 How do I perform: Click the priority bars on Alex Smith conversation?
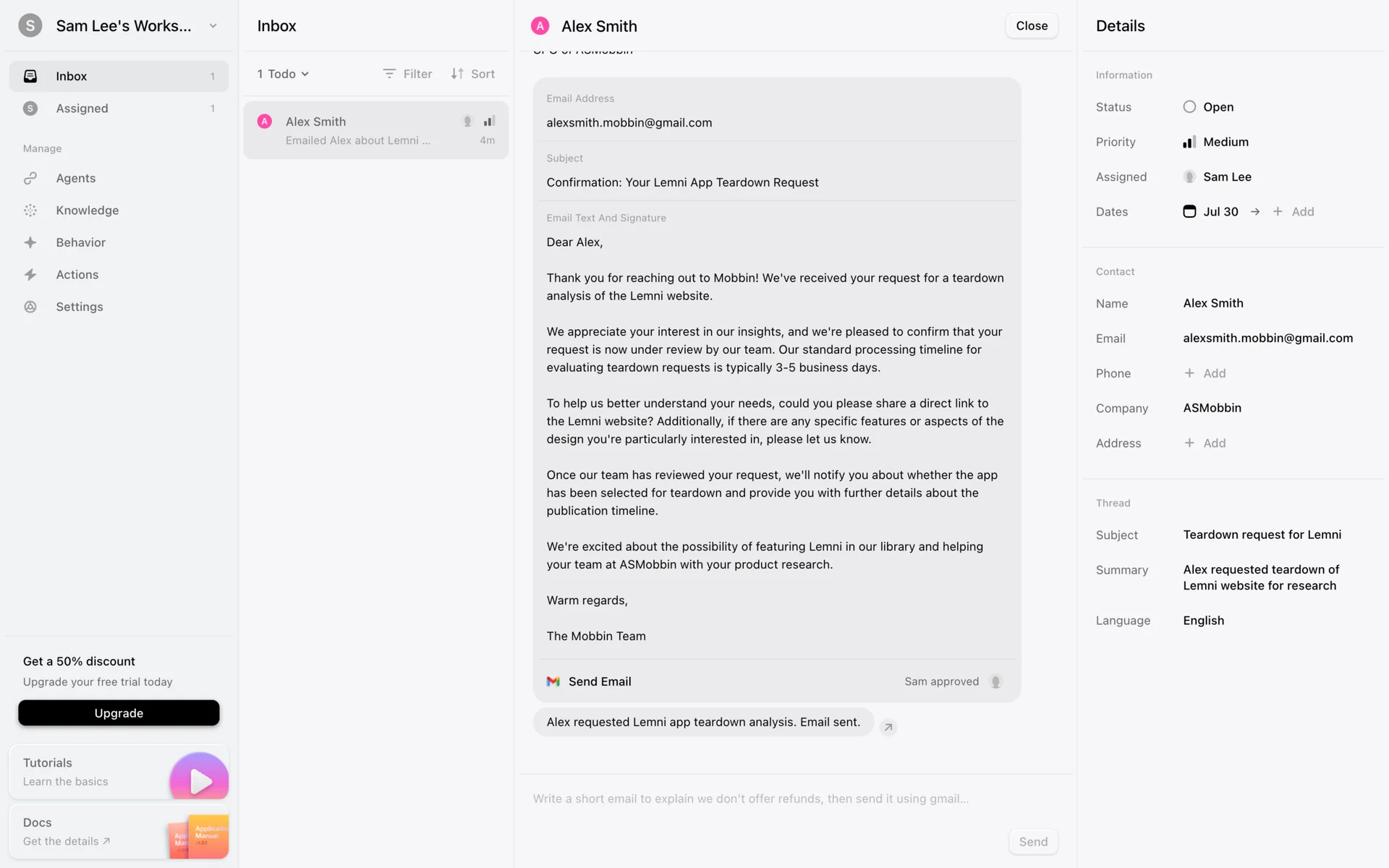click(490, 122)
